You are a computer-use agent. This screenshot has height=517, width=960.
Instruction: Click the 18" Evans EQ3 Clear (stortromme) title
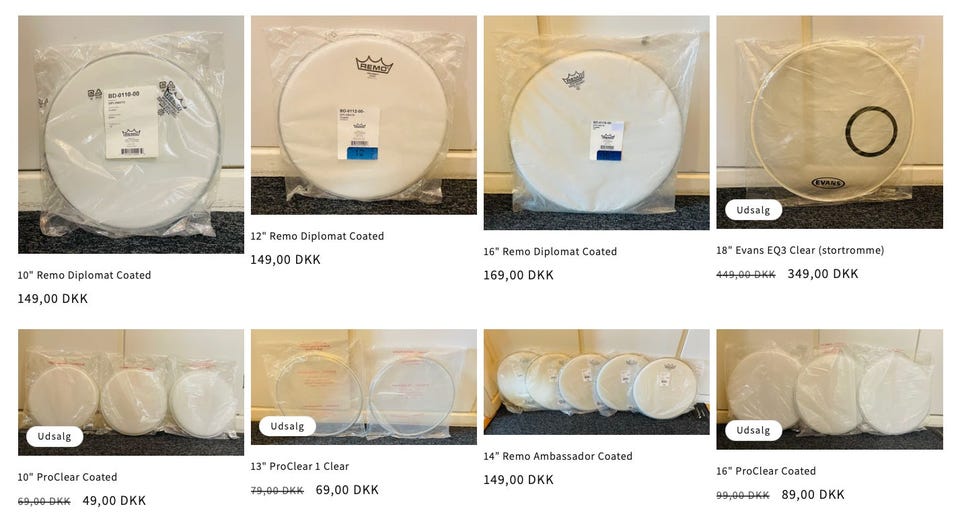click(x=800, y=250)
